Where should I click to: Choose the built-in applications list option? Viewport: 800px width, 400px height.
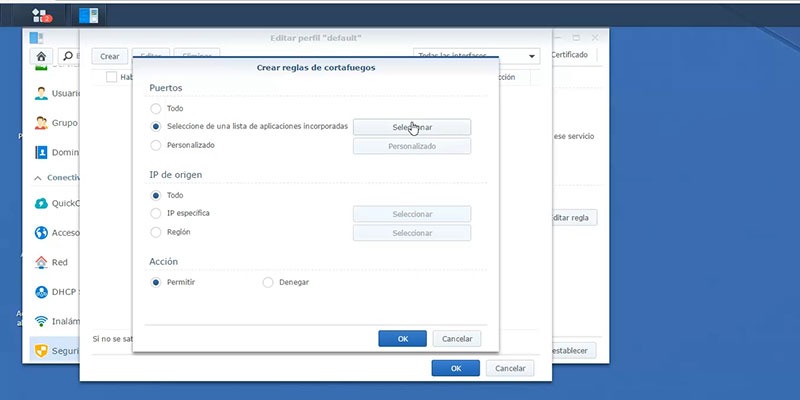156,126
